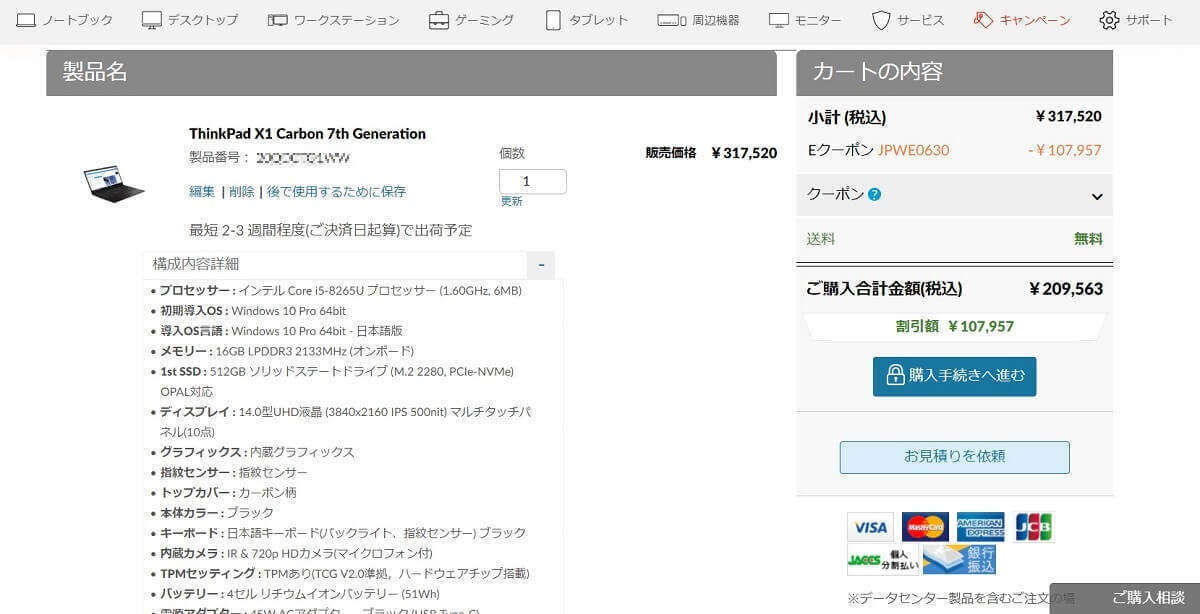The width and height of the screenshot is (1200, 614).
Task: Click the JACCS 個人分割払い logo
Action: tap(882, 560)
